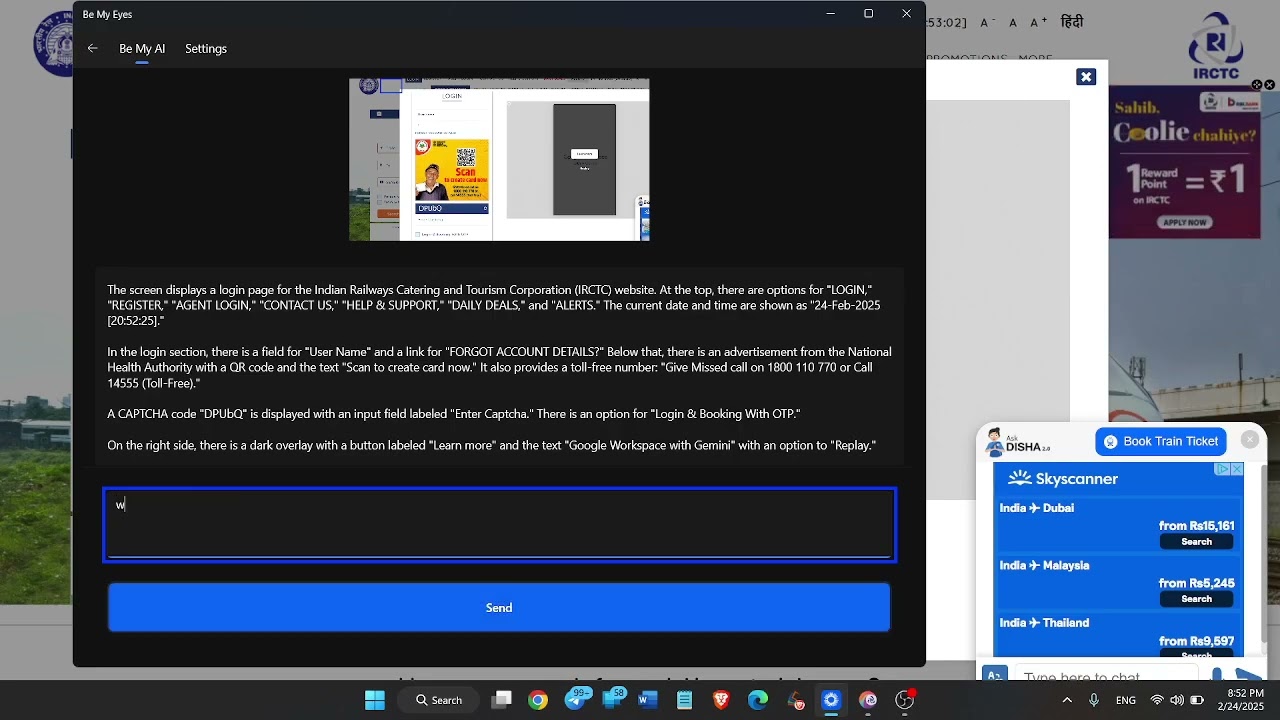Click the 'from Rs5,245' price text
This screenshot has height=720, width=1280.
click(1196, 583)
